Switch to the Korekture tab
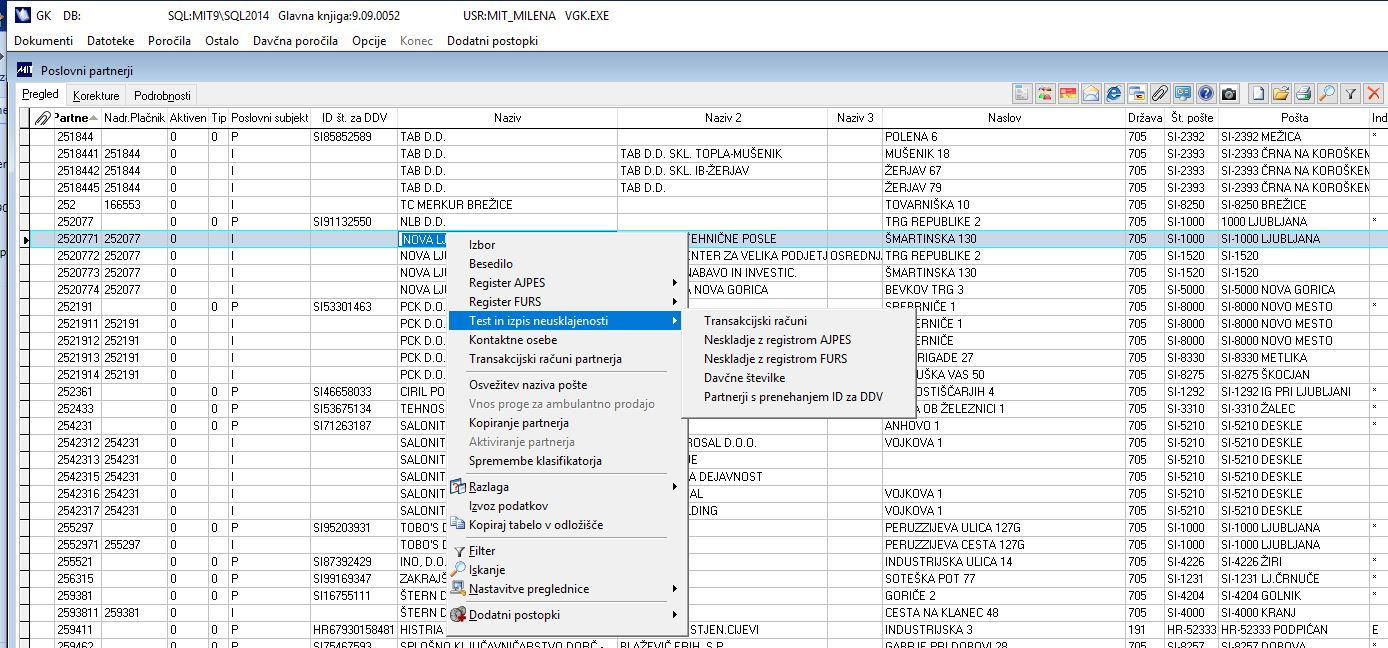Screen dimensions: 1388x648 (x=96, y=96)
